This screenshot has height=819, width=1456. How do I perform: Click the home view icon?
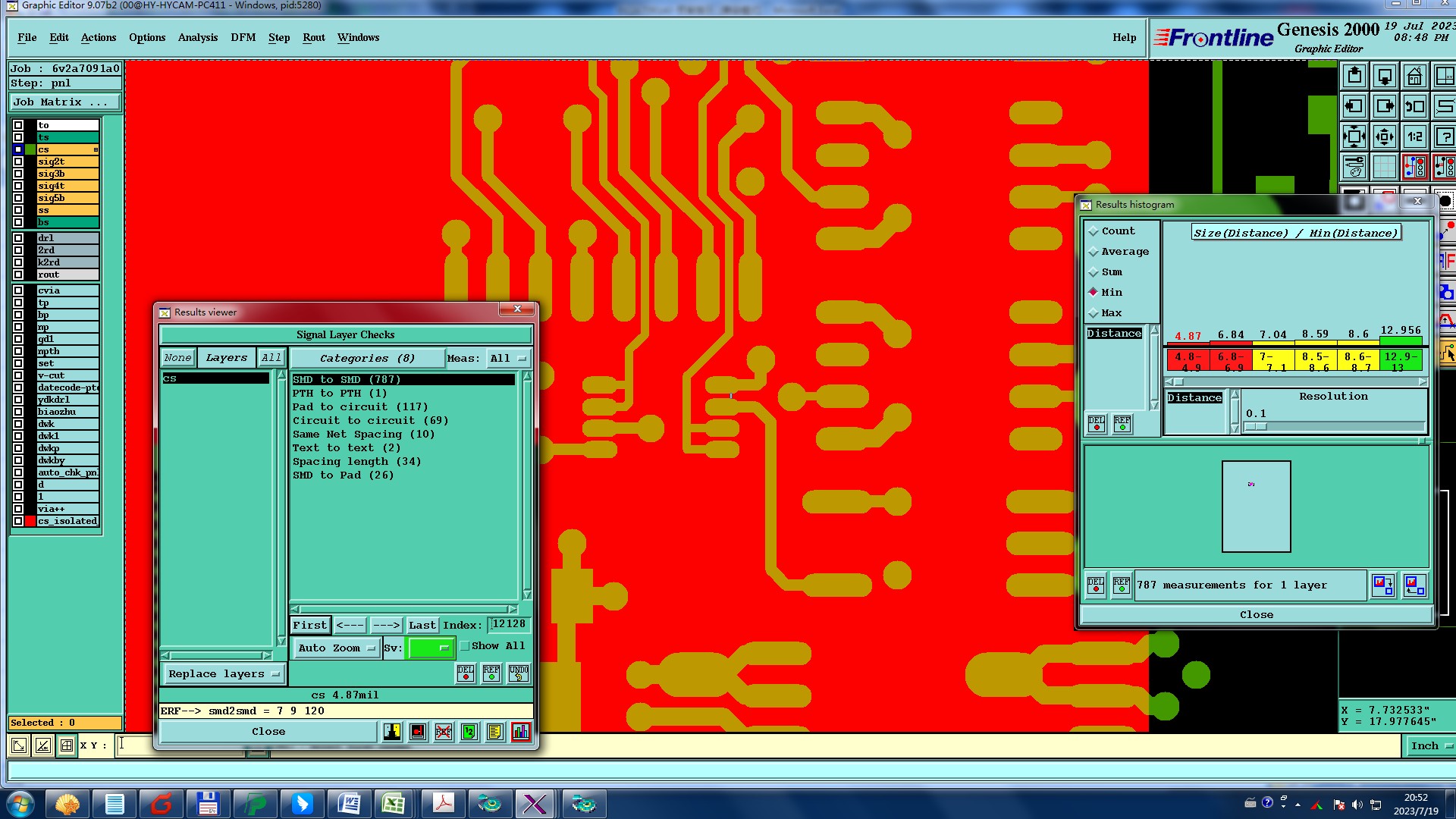[x=1414, y=77]
